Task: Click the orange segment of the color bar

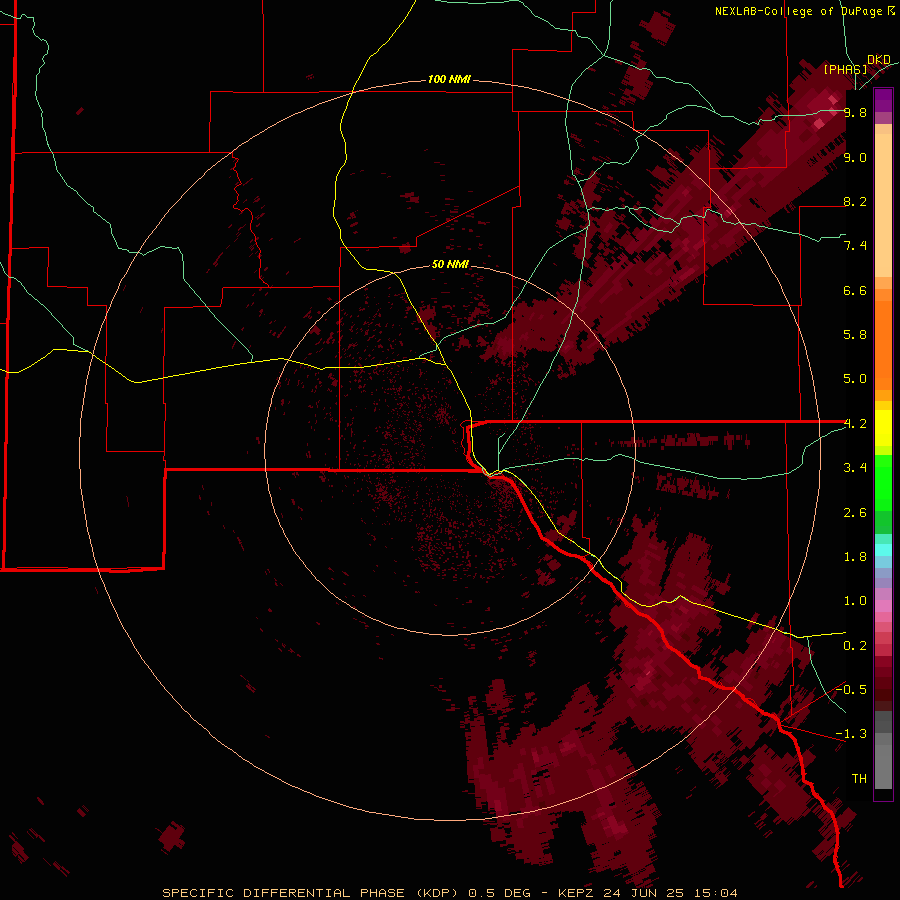Action: [x=883, y=344]
